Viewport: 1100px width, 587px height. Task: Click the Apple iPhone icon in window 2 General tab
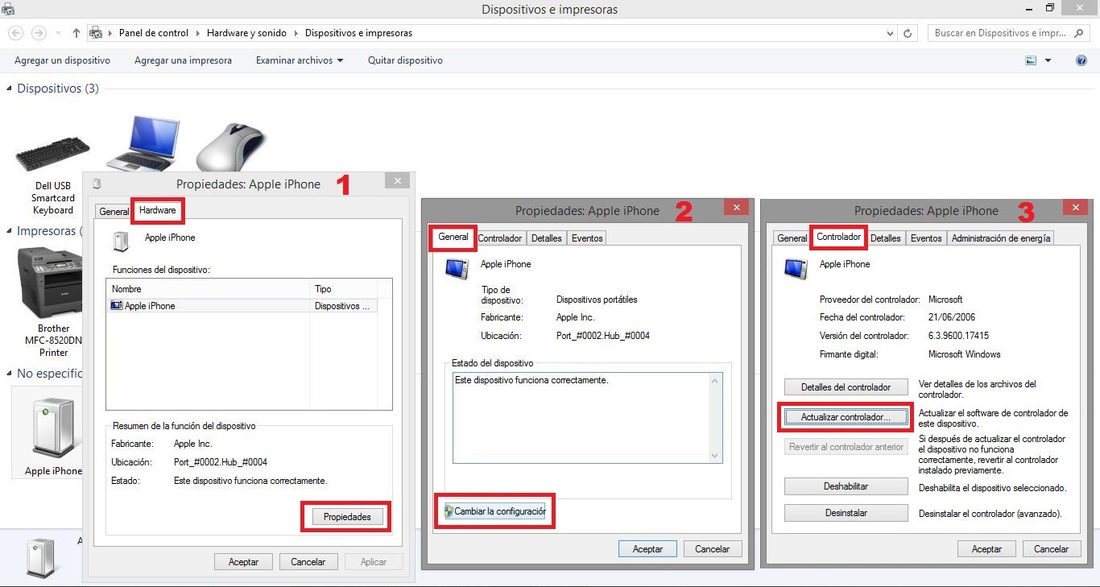(457, 269)
